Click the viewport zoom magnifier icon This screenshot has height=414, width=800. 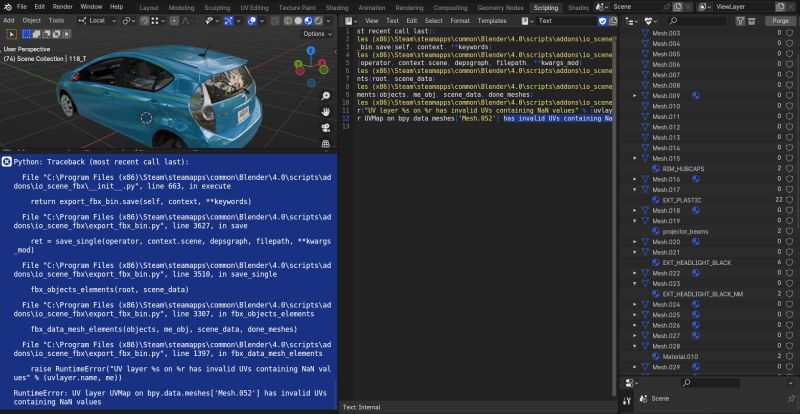coord(326,96)
